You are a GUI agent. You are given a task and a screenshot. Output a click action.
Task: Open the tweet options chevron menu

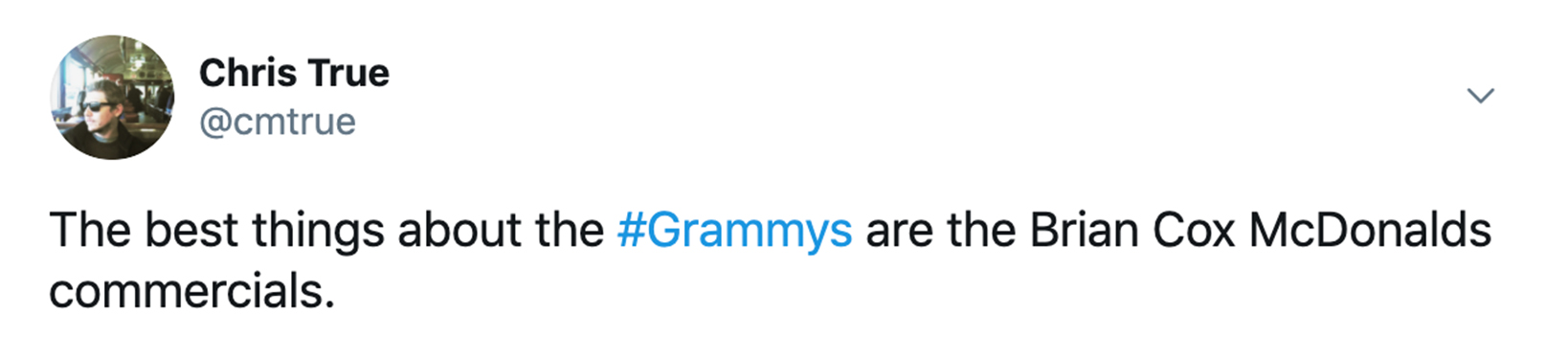(x=1480, y=96)
